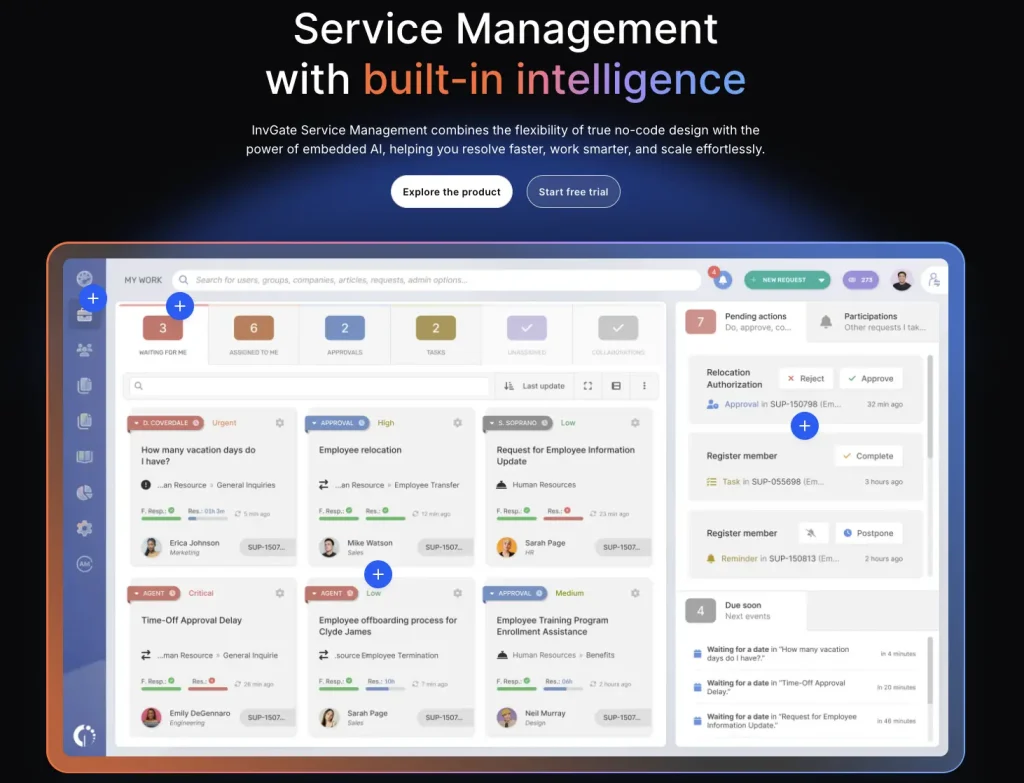Select the Waiting for me tab
This screenshot has height=783, width=1024.
[163, 334]
